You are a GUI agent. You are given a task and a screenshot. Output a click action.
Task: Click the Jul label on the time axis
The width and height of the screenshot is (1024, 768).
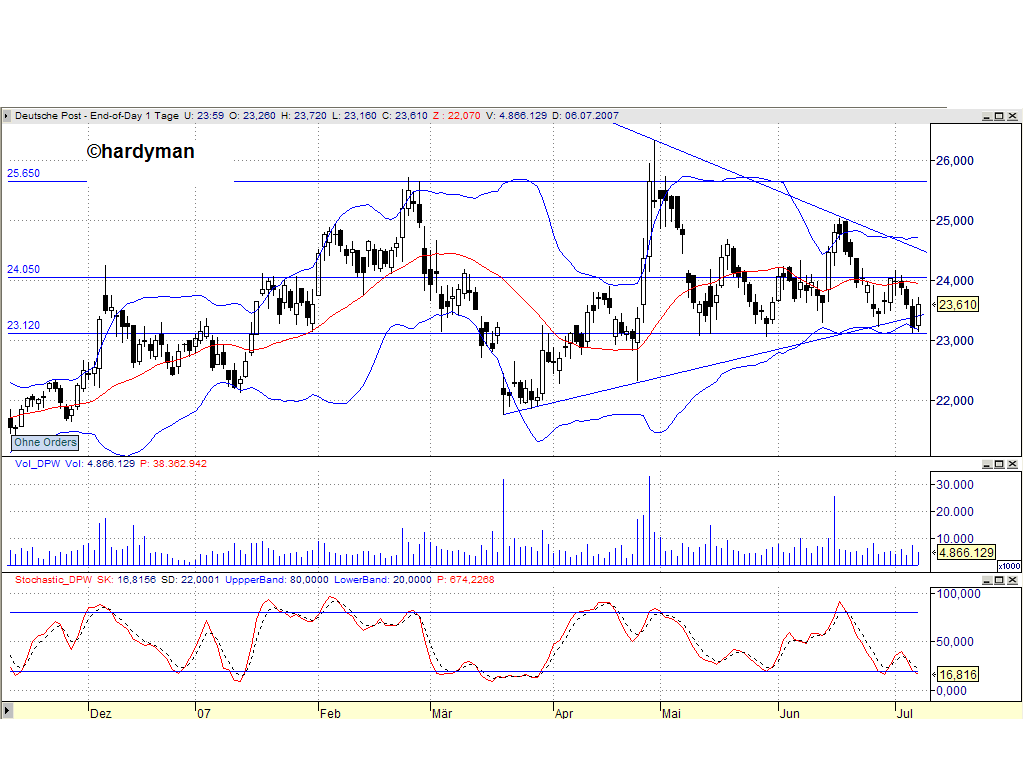pyautogui.click(x=906, y=714)
